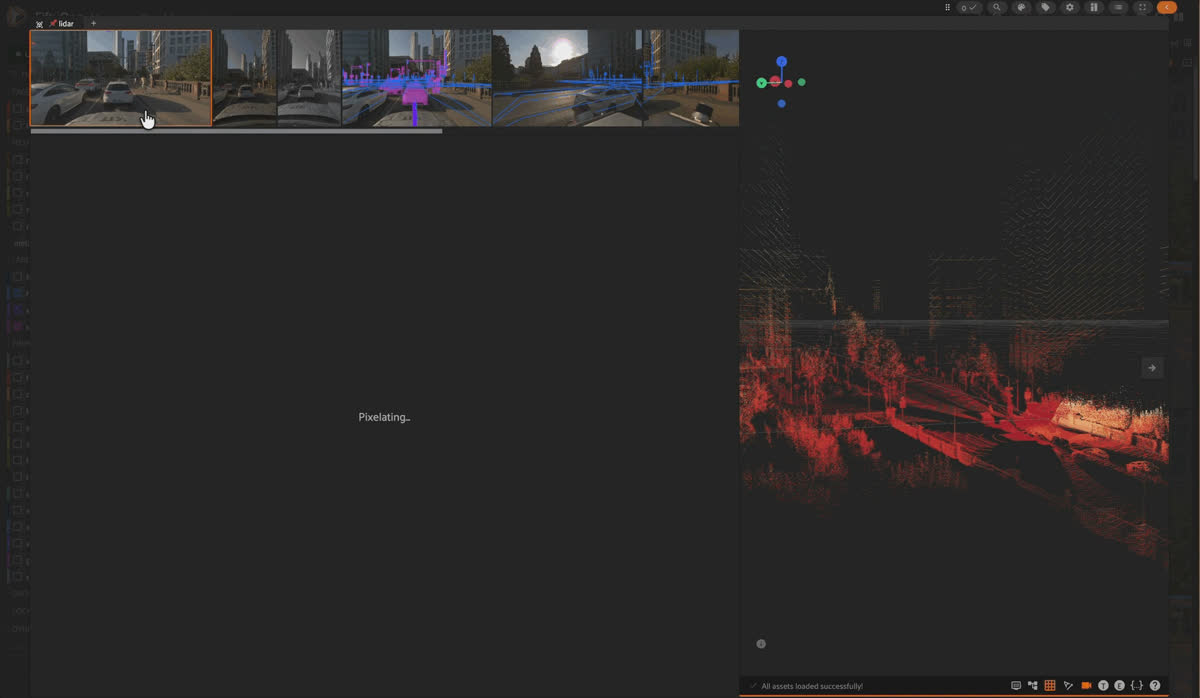
Task: Click the orange collapse arrow button
Action: coord(1167,7)
